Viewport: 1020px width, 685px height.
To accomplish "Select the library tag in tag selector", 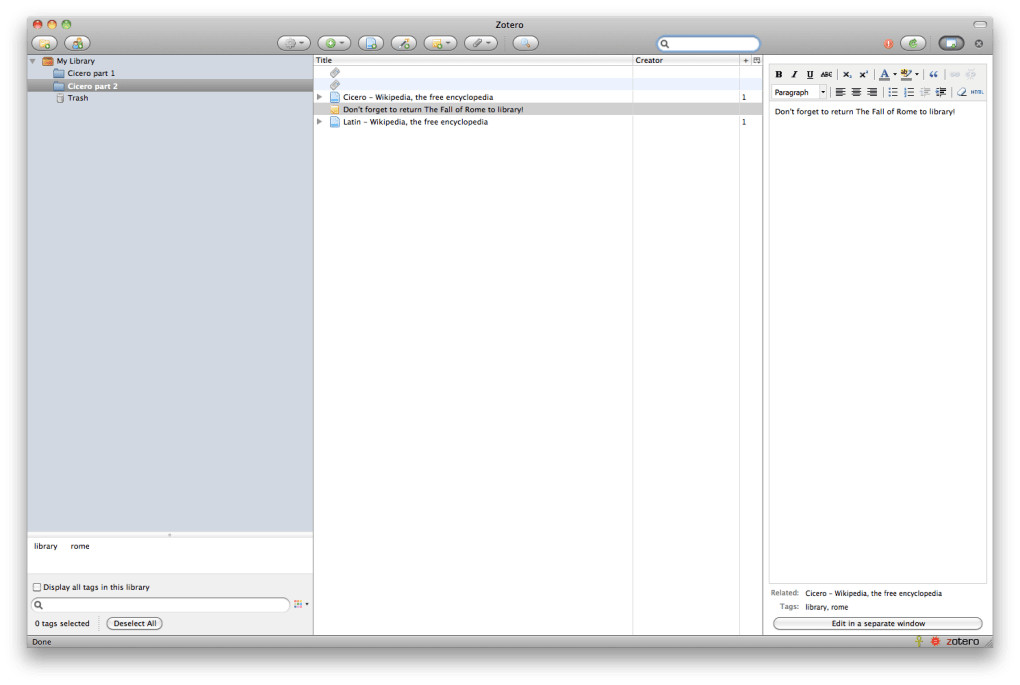I will (x=46, y=546).
